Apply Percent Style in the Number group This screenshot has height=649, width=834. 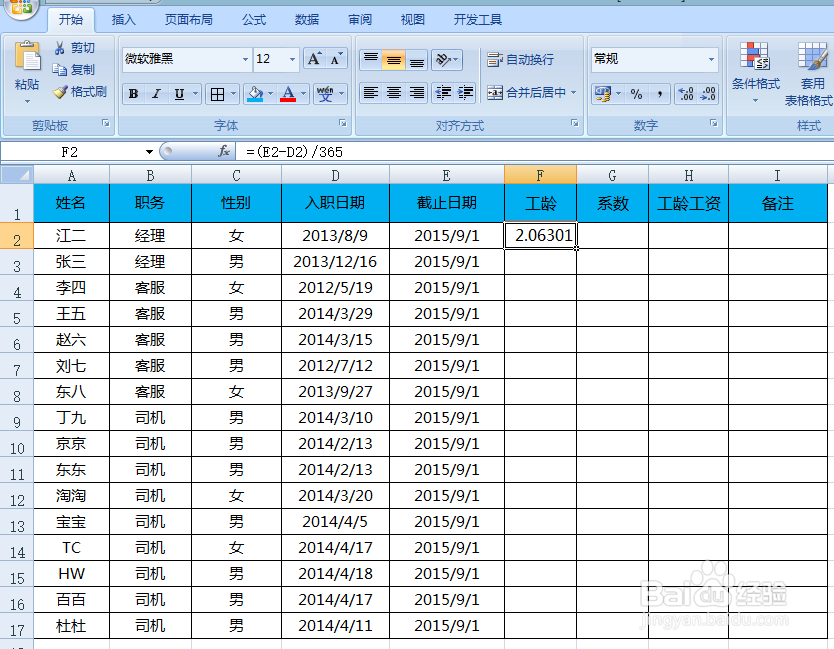[x=636, y=95]
